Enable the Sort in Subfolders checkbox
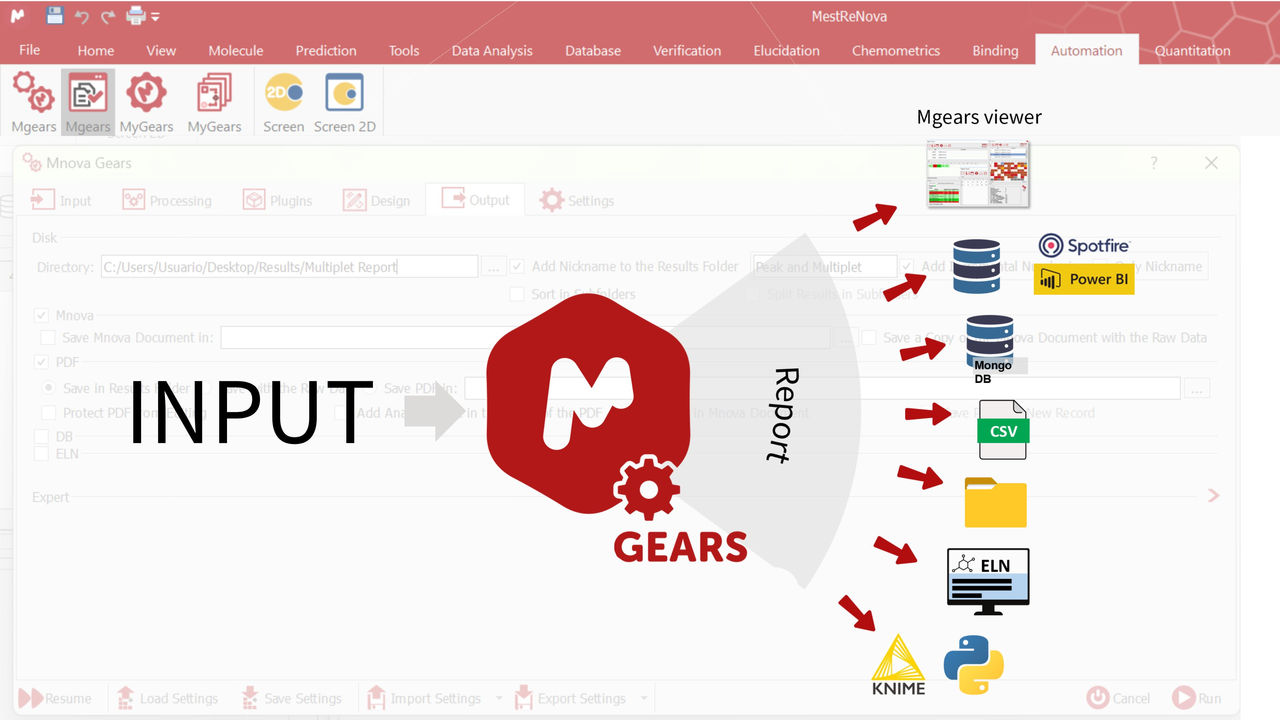 click(517, 294)
